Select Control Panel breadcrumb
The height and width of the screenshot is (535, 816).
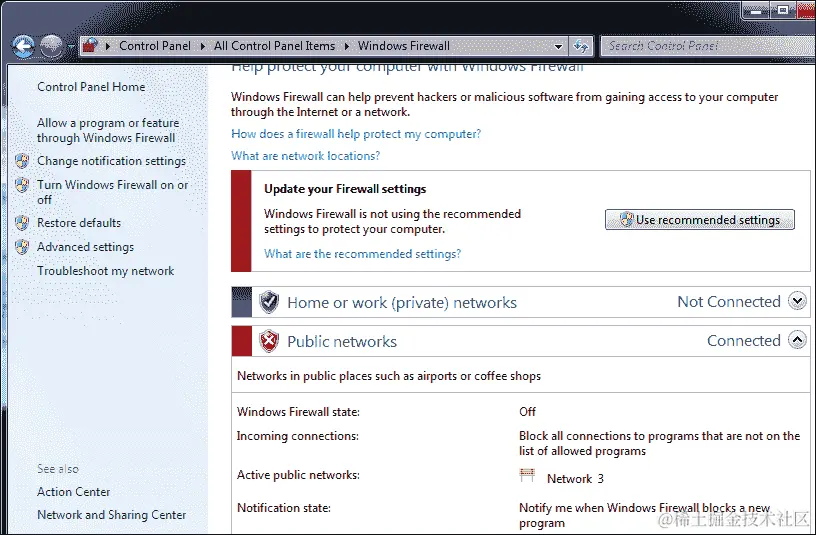click(155, 46)
